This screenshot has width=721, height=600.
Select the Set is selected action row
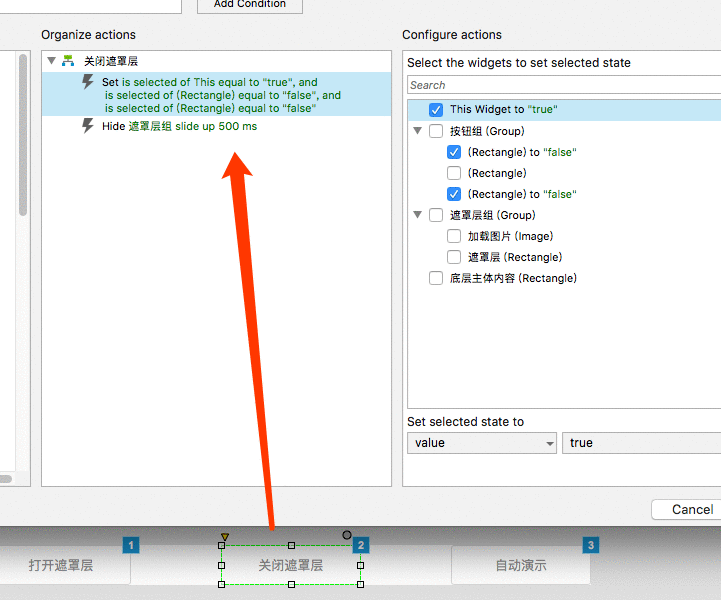point(217,95)
